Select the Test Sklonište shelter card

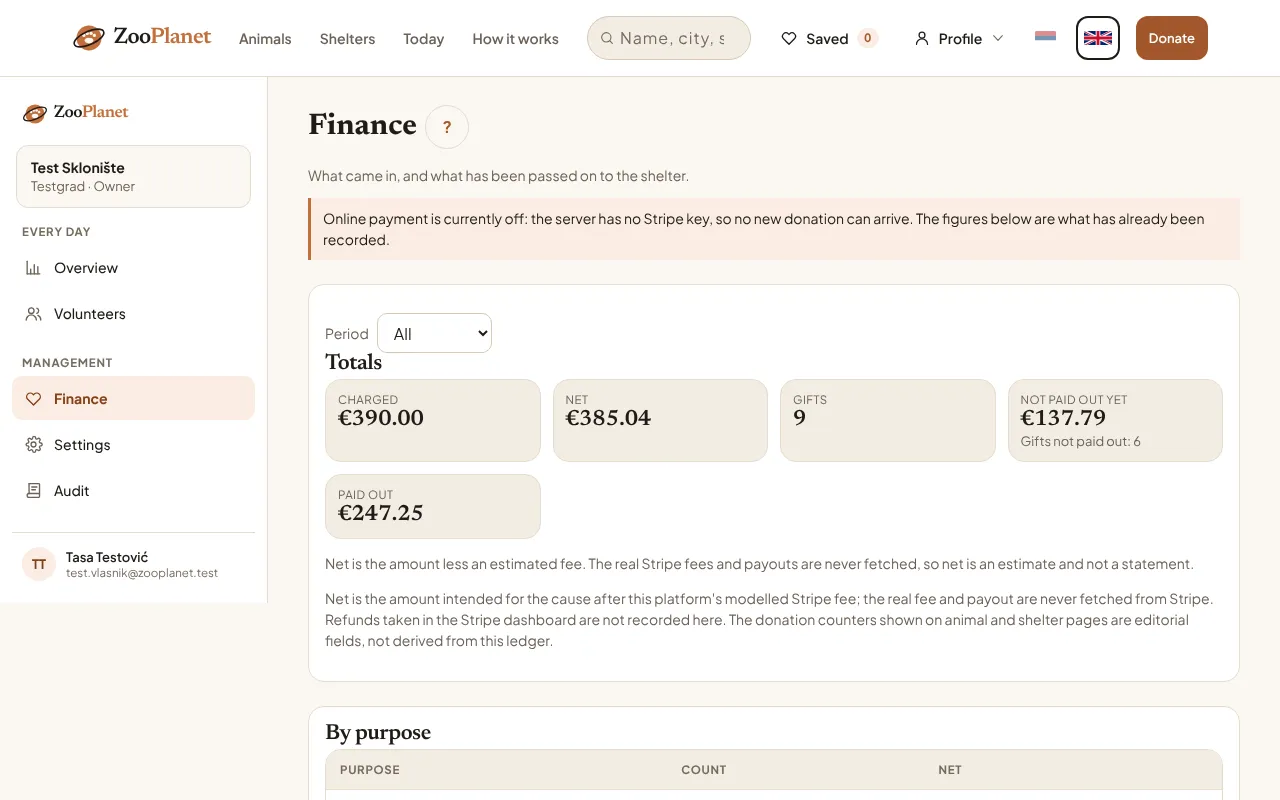[x=133, y=177]
